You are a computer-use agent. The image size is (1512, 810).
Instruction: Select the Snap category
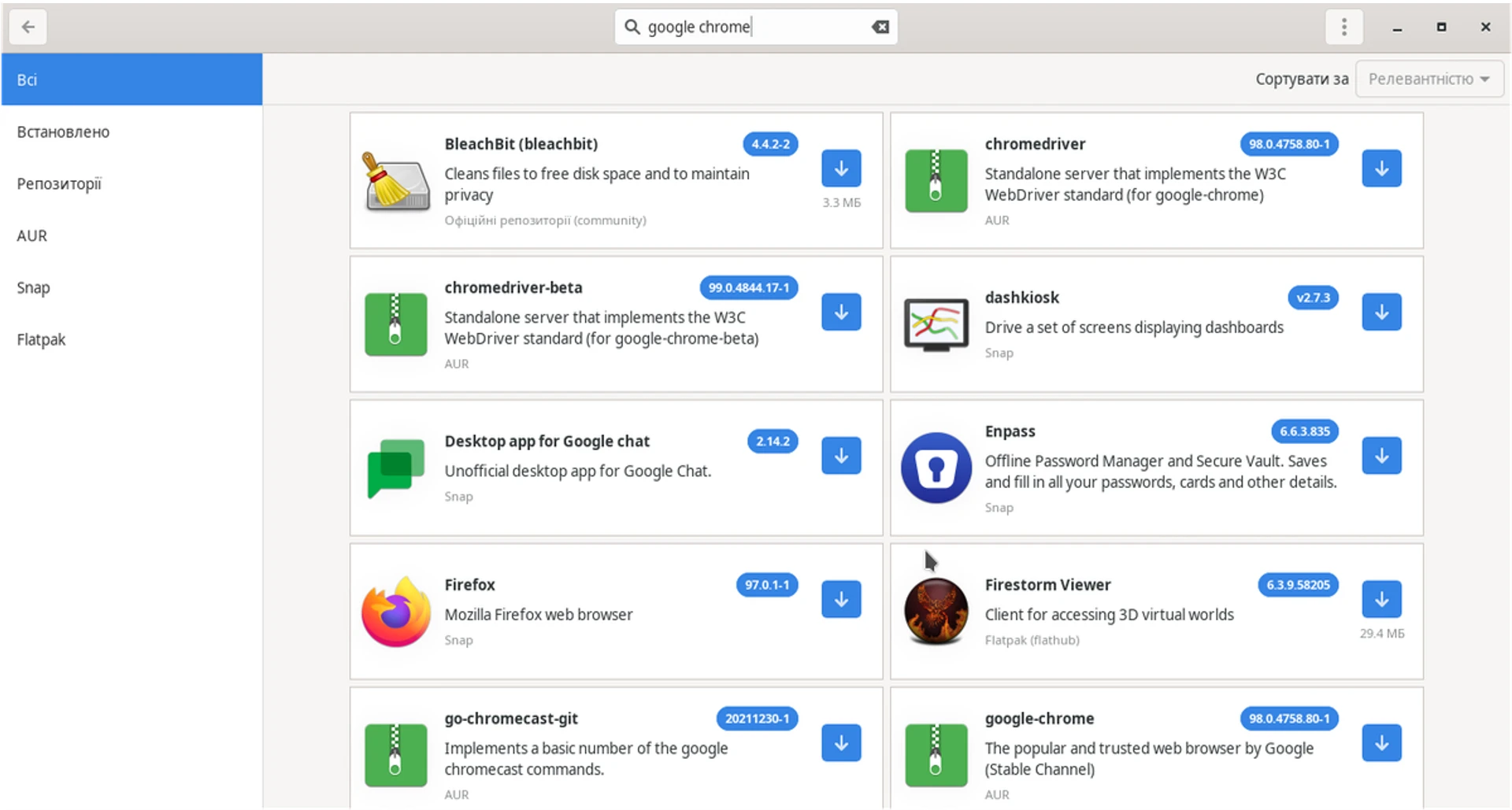(x=132, y=287)
